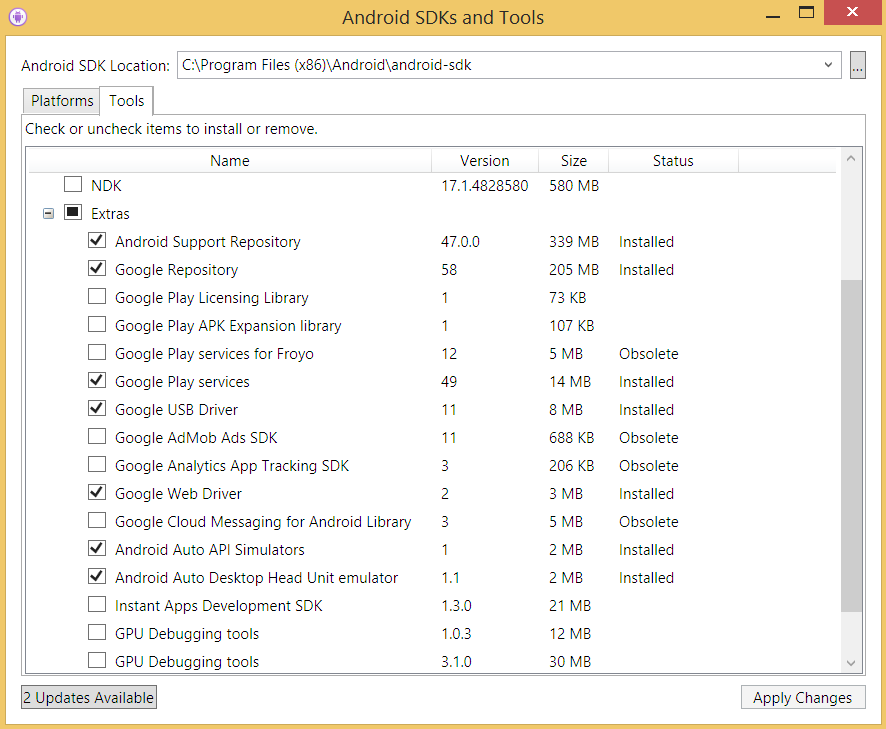The width and height of the screenshot is (886, 729).
Task: Collapse the Extras tree group
Action: (48, 213)
